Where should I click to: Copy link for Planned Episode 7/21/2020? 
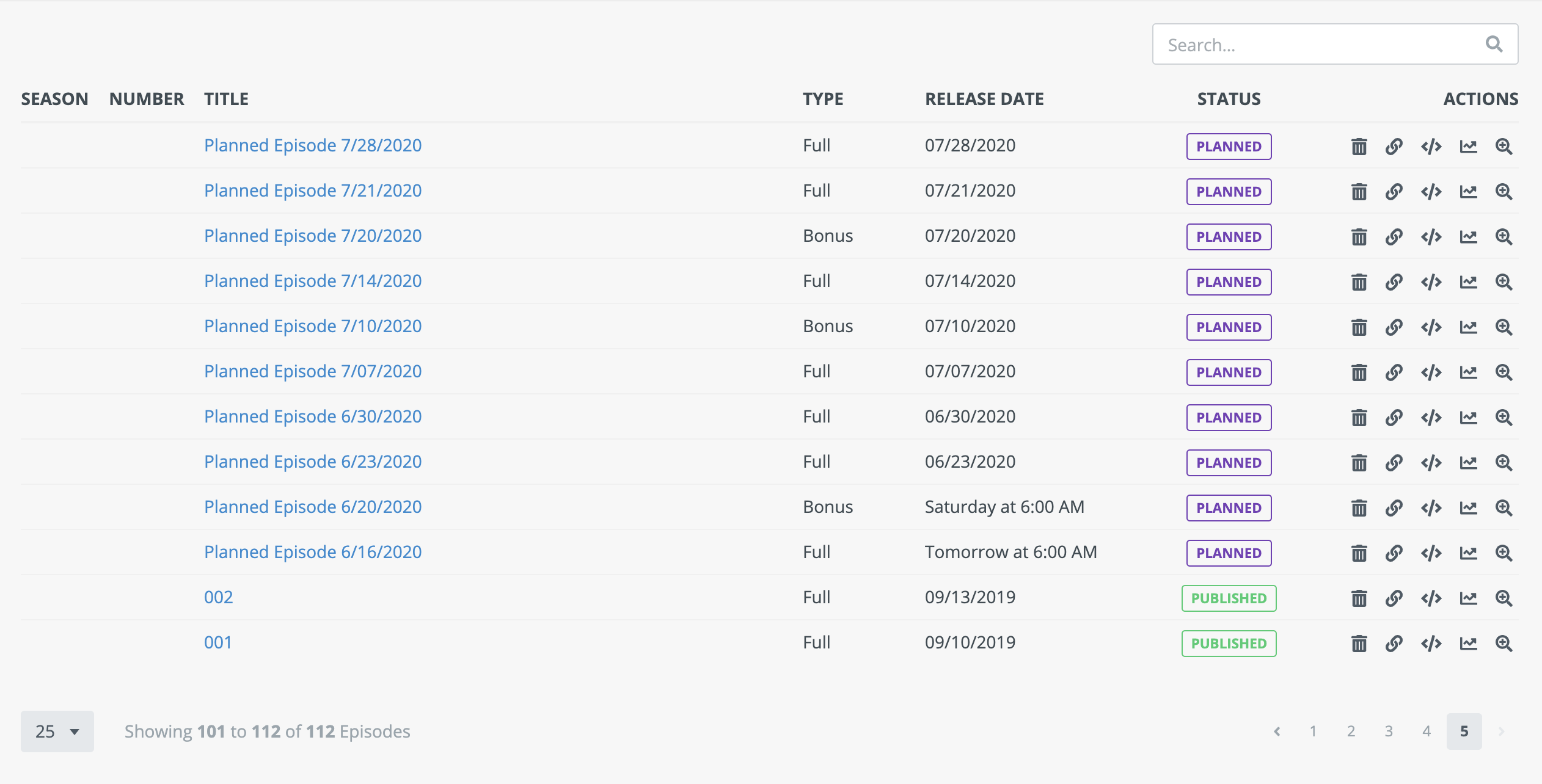[1394, 192]
